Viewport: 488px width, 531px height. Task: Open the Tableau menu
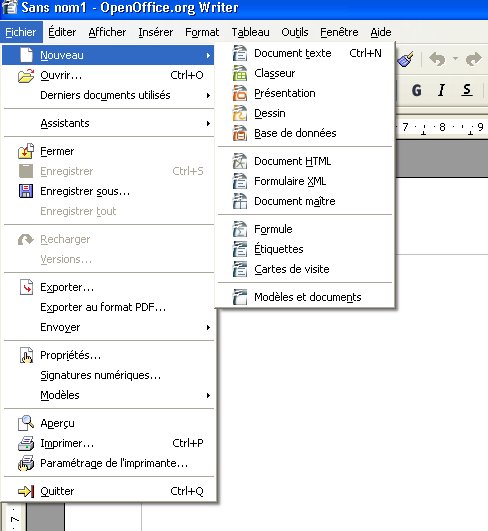coord(250,32)
